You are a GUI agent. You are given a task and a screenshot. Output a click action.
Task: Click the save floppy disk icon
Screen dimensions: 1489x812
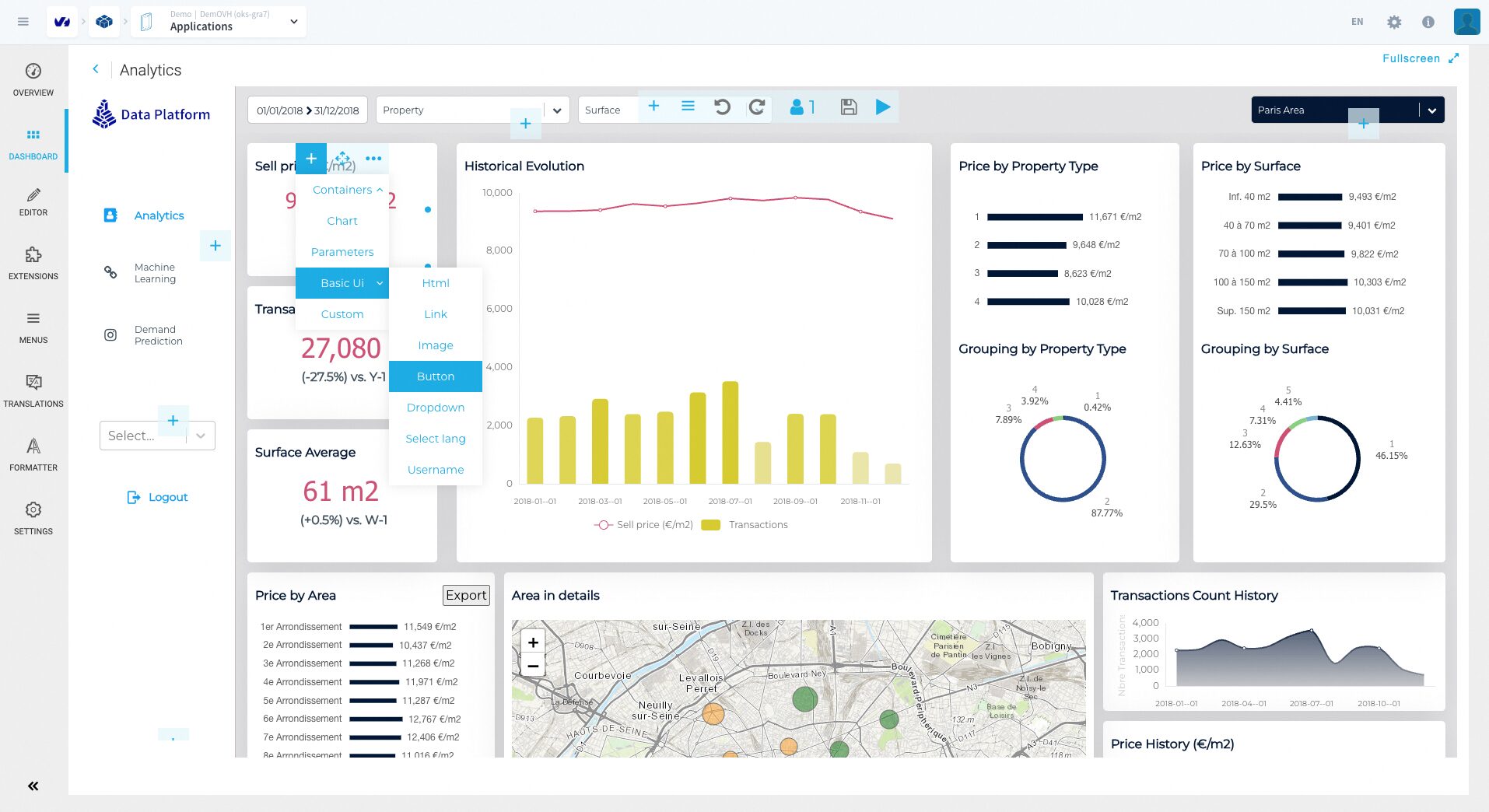(x=849, y=107)
